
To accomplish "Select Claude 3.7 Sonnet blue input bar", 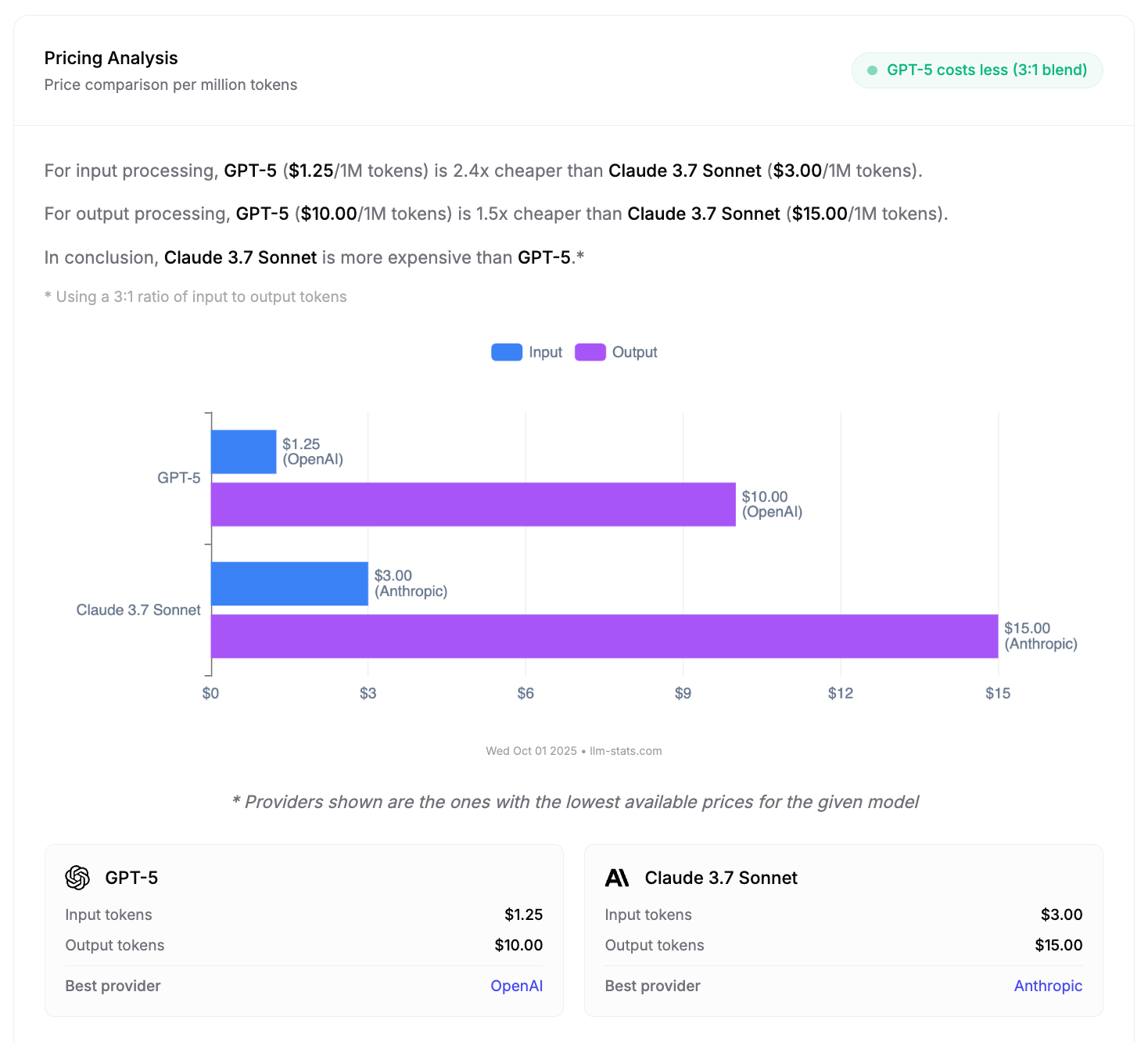I will (x=289, y=584).
